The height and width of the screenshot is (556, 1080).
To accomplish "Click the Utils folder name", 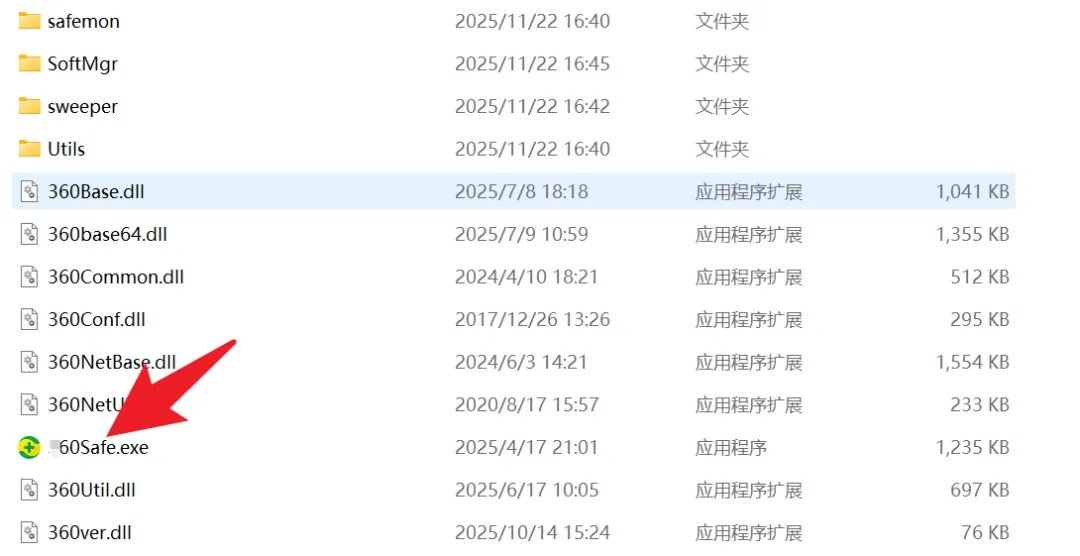I will pos(66,149).
